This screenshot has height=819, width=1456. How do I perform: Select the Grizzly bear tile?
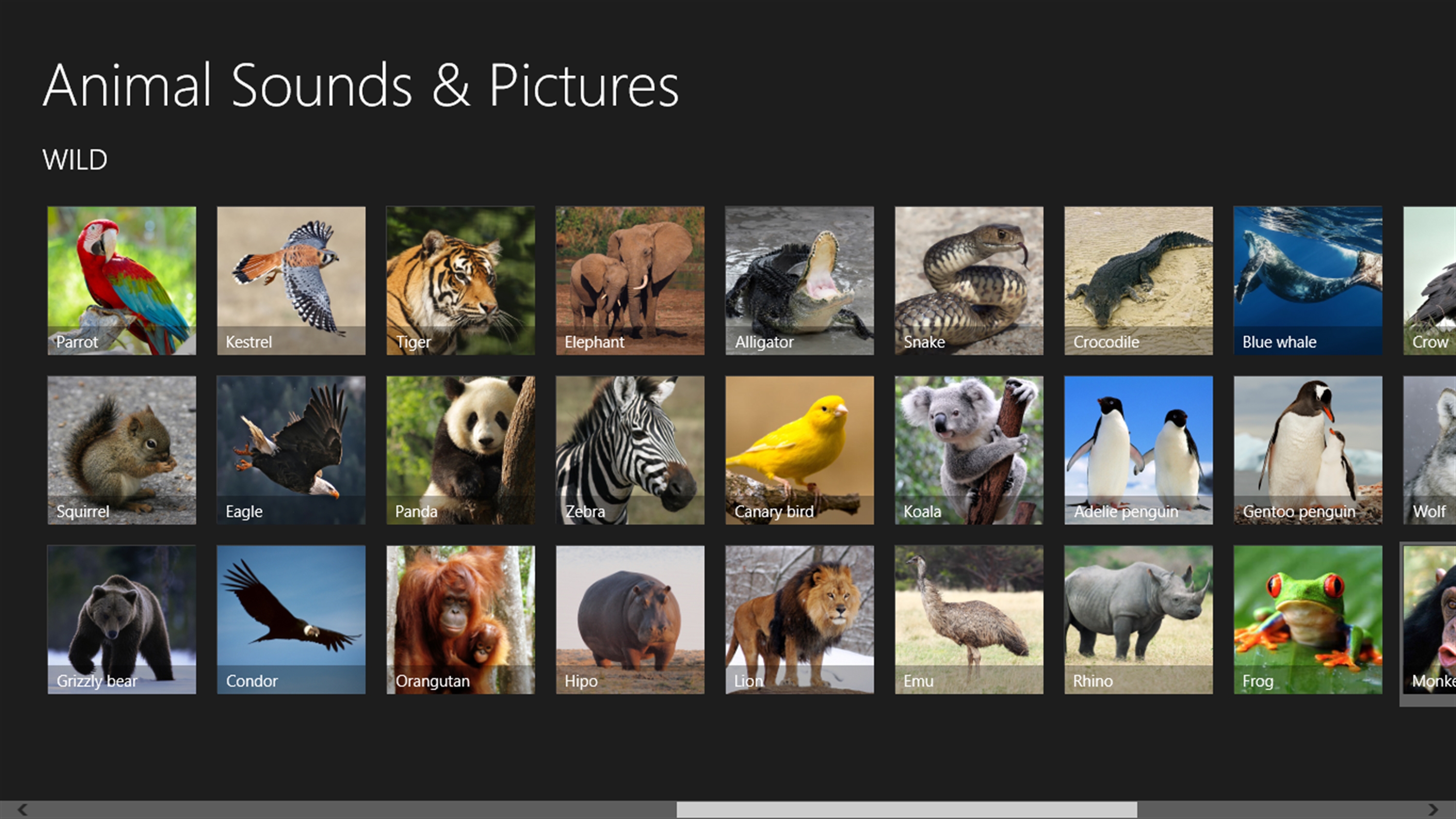click(x=121, y=619)
